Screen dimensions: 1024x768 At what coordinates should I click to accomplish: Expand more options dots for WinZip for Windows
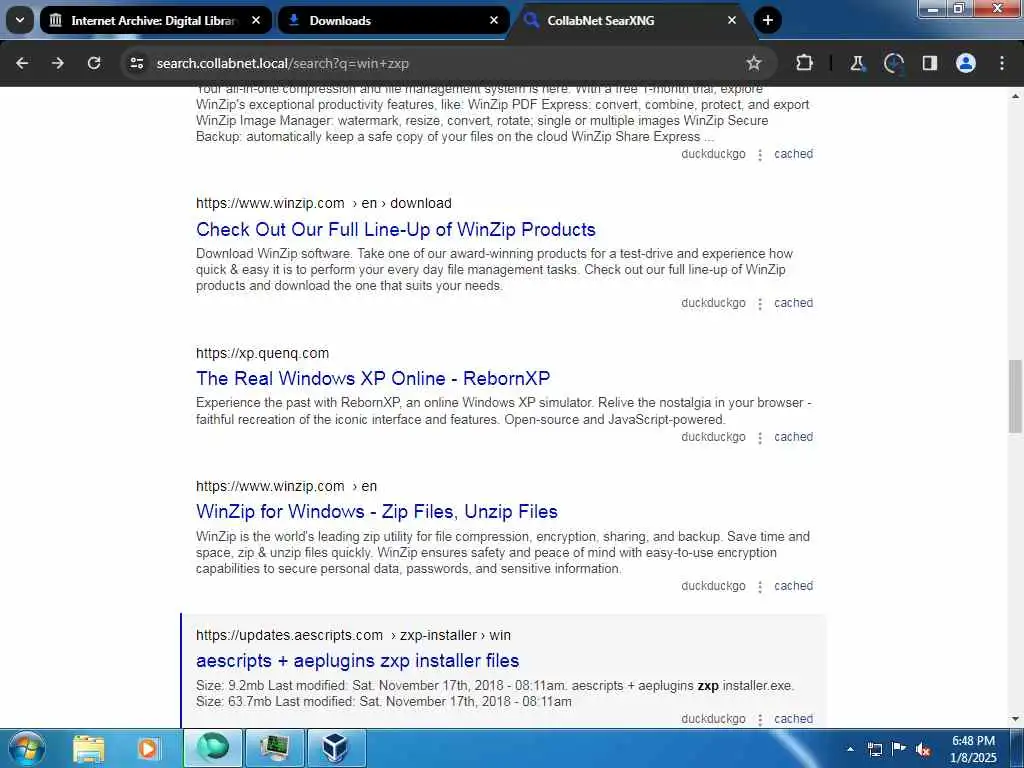[x=760, y=587]
